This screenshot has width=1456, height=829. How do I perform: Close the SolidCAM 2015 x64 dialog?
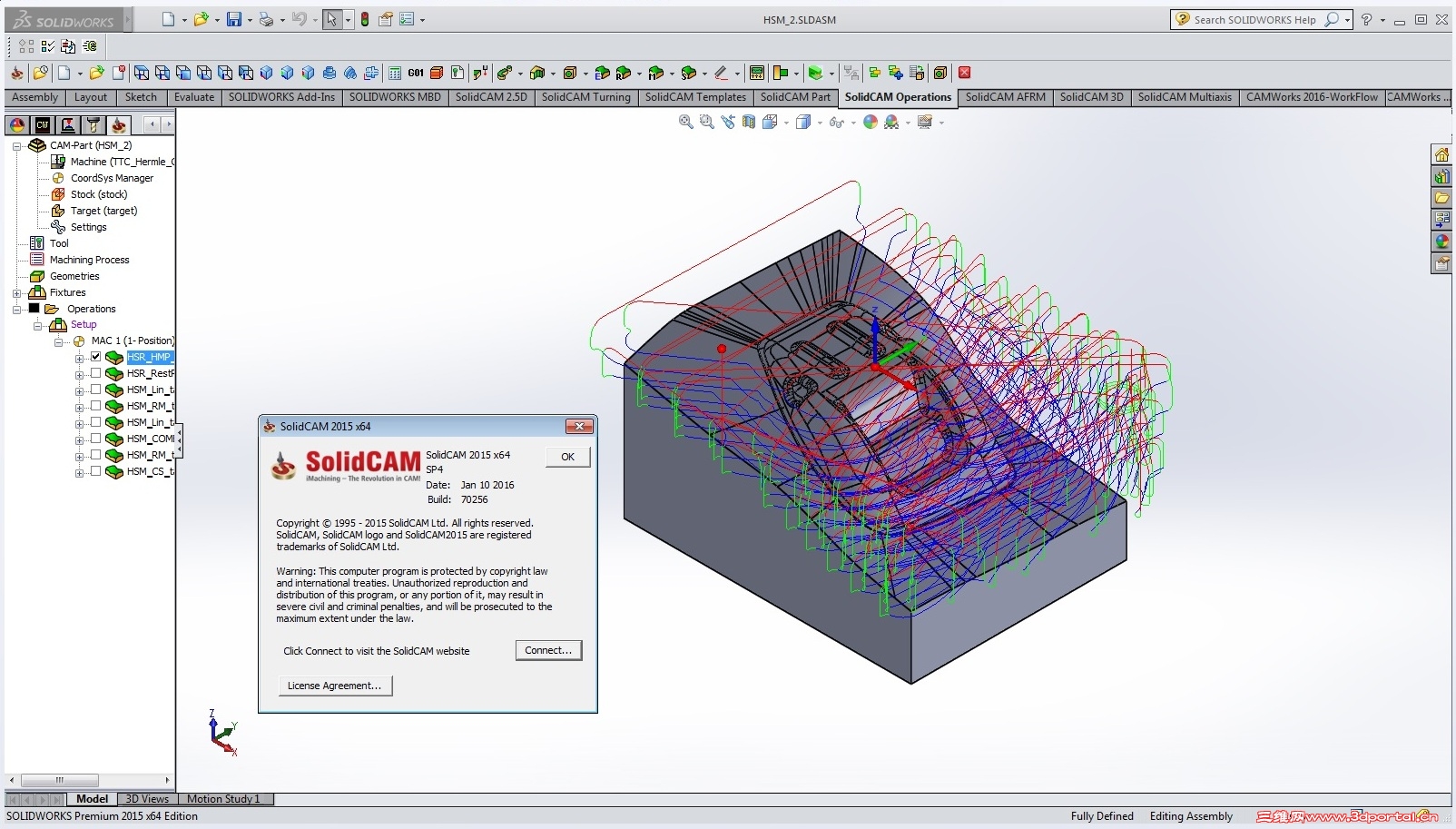(x=578, y=426)
